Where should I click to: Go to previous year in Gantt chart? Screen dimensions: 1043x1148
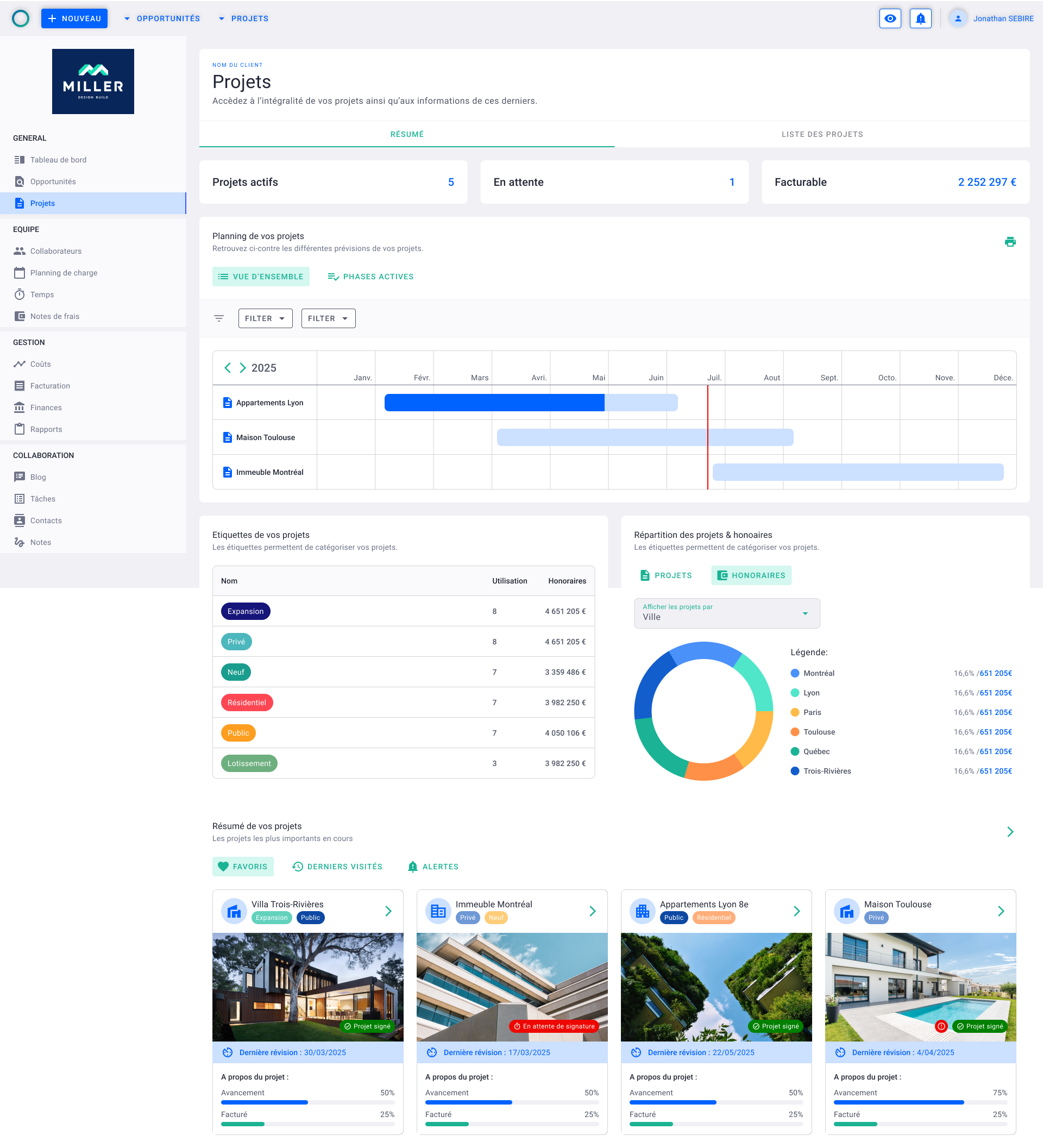coord(228,368)
